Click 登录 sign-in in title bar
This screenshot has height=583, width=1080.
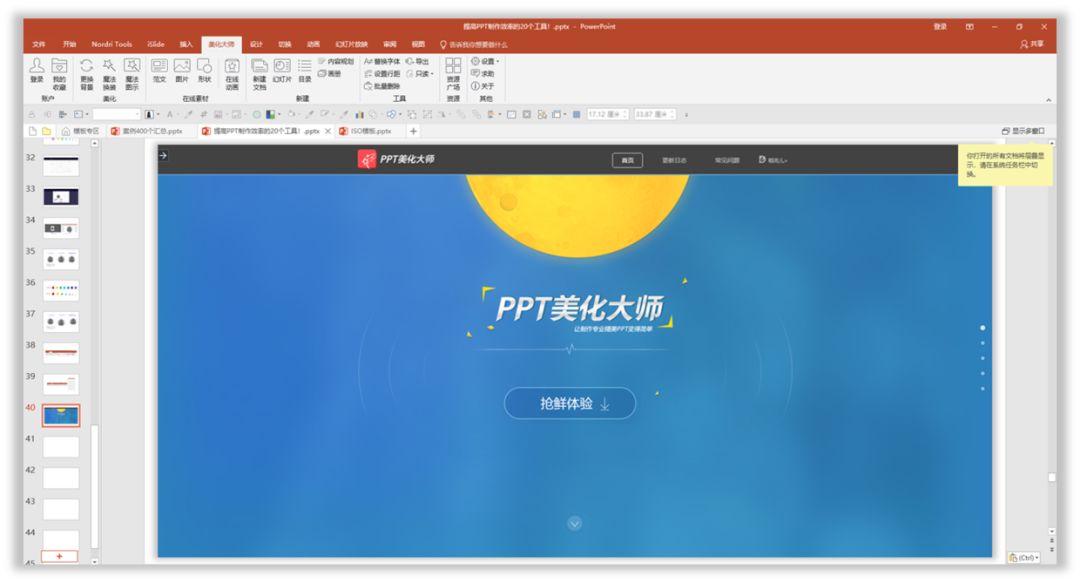click(939, 26)
